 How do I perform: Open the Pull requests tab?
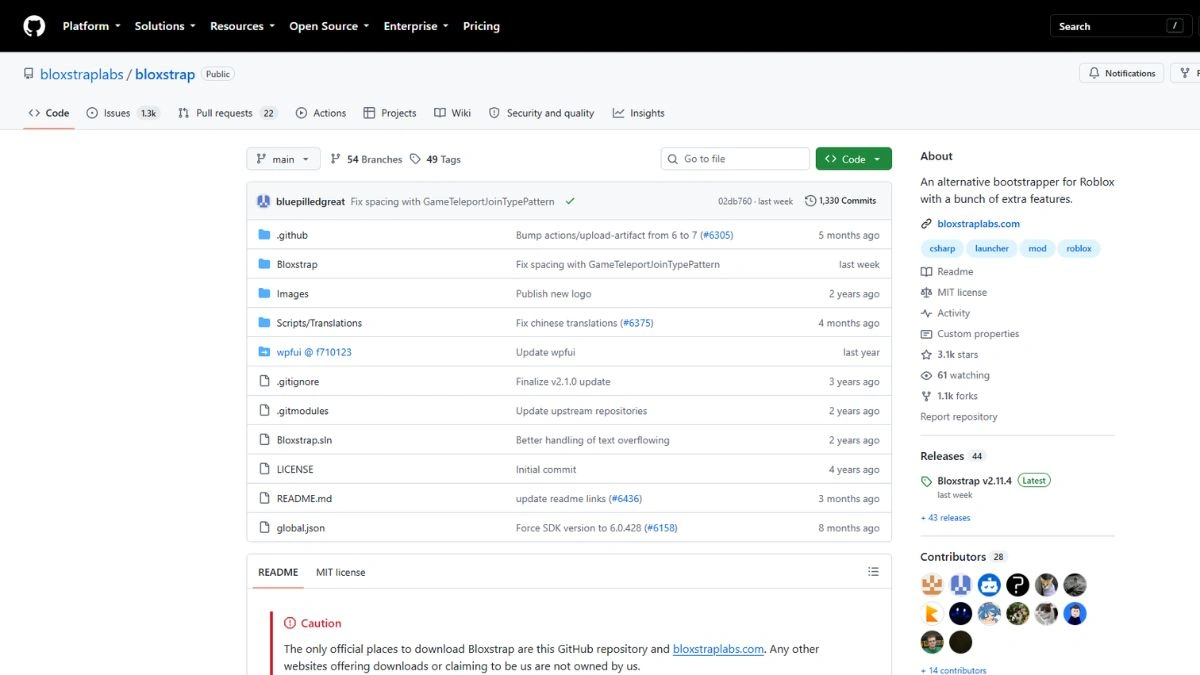click(x=227, y=113)
